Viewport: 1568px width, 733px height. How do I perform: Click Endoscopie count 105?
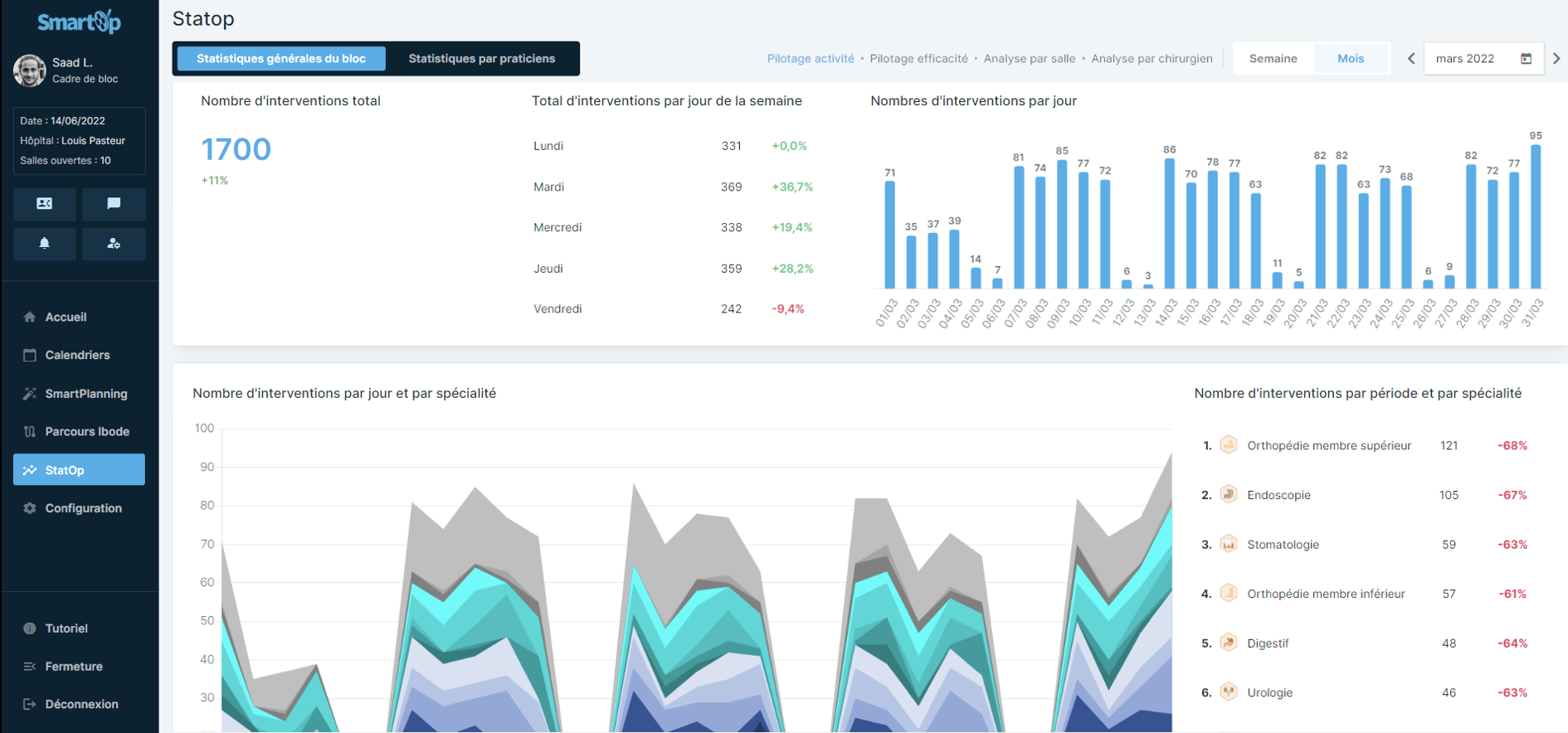pyautogui.click(x=1449, y=495)
